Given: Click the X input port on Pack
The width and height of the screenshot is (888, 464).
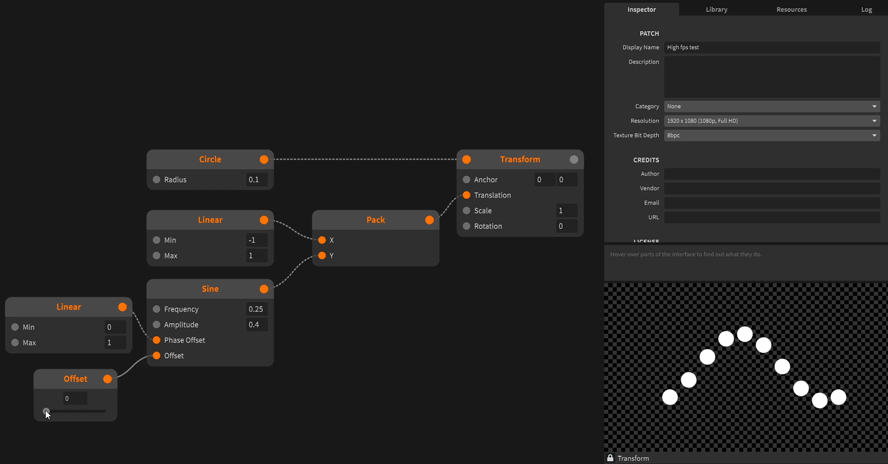Looking at the screenshot, I should 322,240.
